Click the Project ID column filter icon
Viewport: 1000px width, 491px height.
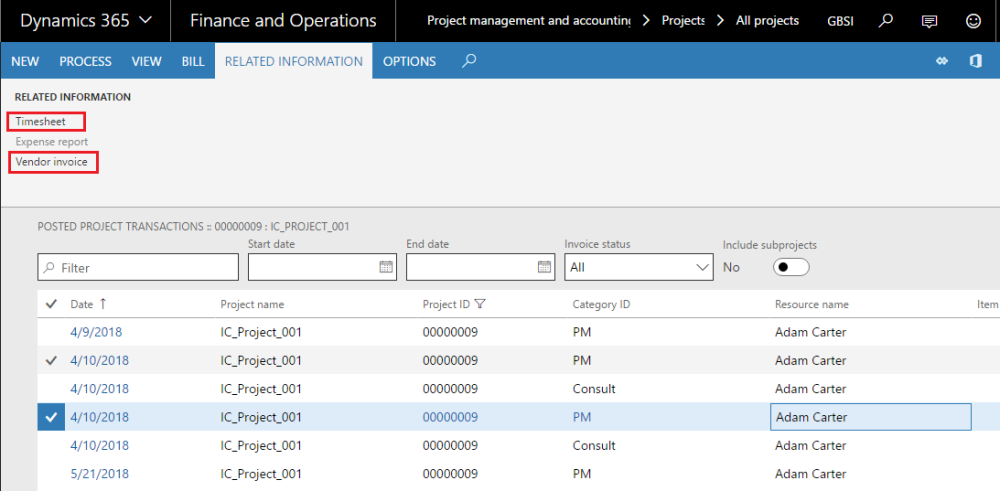(x=480, y=304)
